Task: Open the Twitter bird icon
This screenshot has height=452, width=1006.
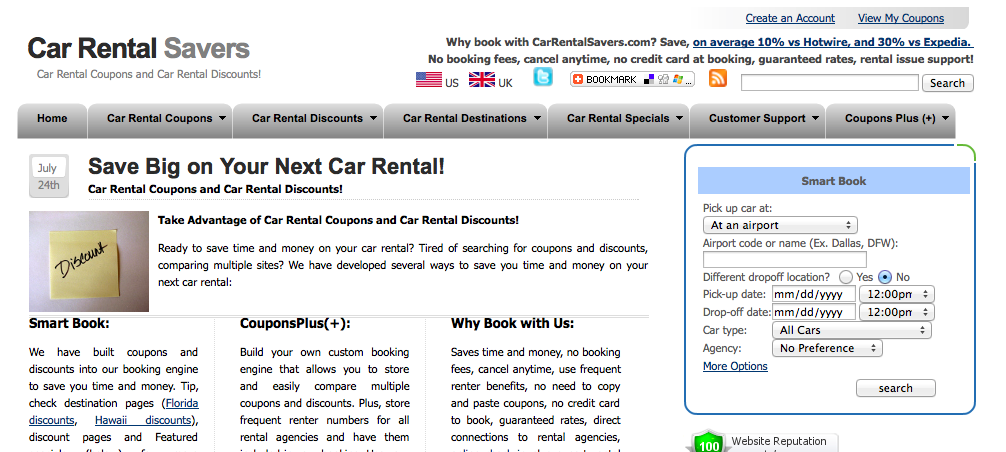Action: coord(543,78)
